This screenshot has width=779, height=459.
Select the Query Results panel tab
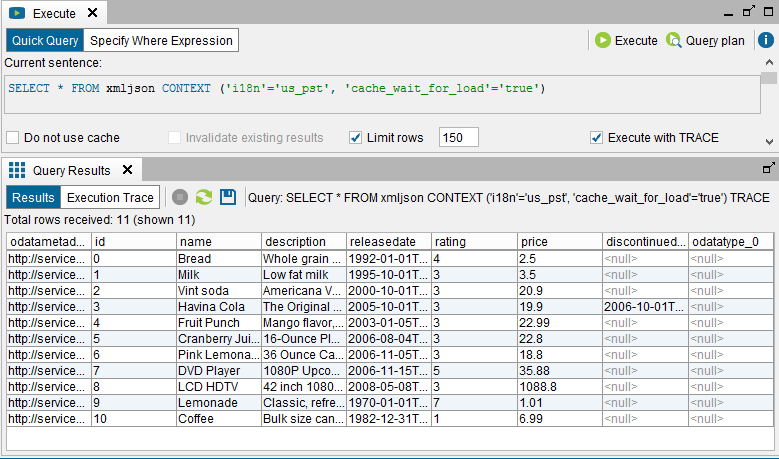pyautogui.click(x=72, y=170)
